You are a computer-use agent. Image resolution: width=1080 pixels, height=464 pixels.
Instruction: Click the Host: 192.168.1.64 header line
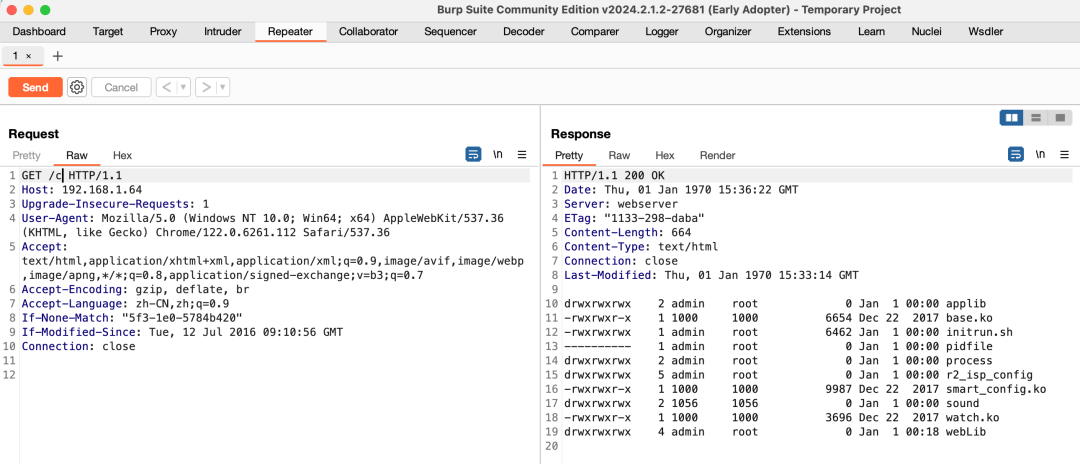click(x=82, y=189)
